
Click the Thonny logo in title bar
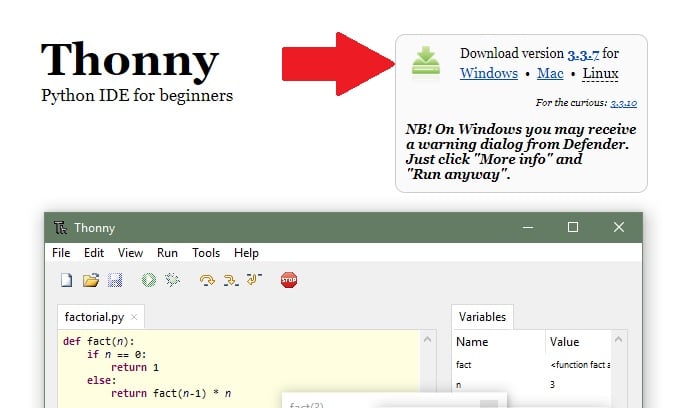(x=60, y=227)
